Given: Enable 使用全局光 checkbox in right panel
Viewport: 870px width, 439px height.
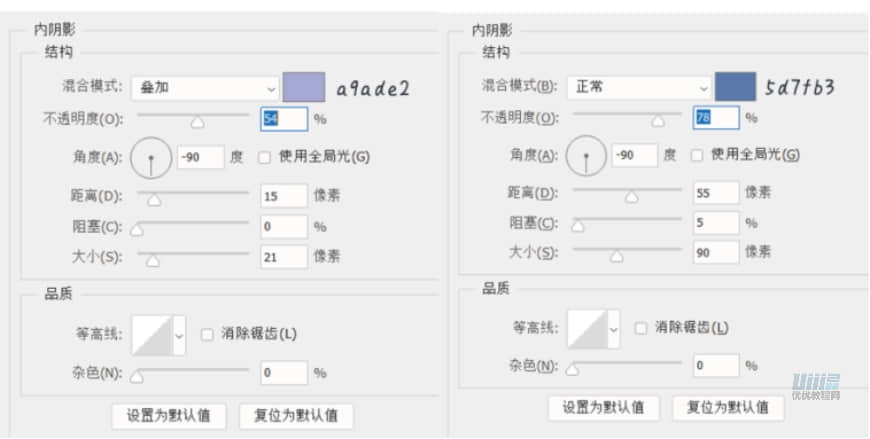Looking at the screenshot, I should point(698,156).
